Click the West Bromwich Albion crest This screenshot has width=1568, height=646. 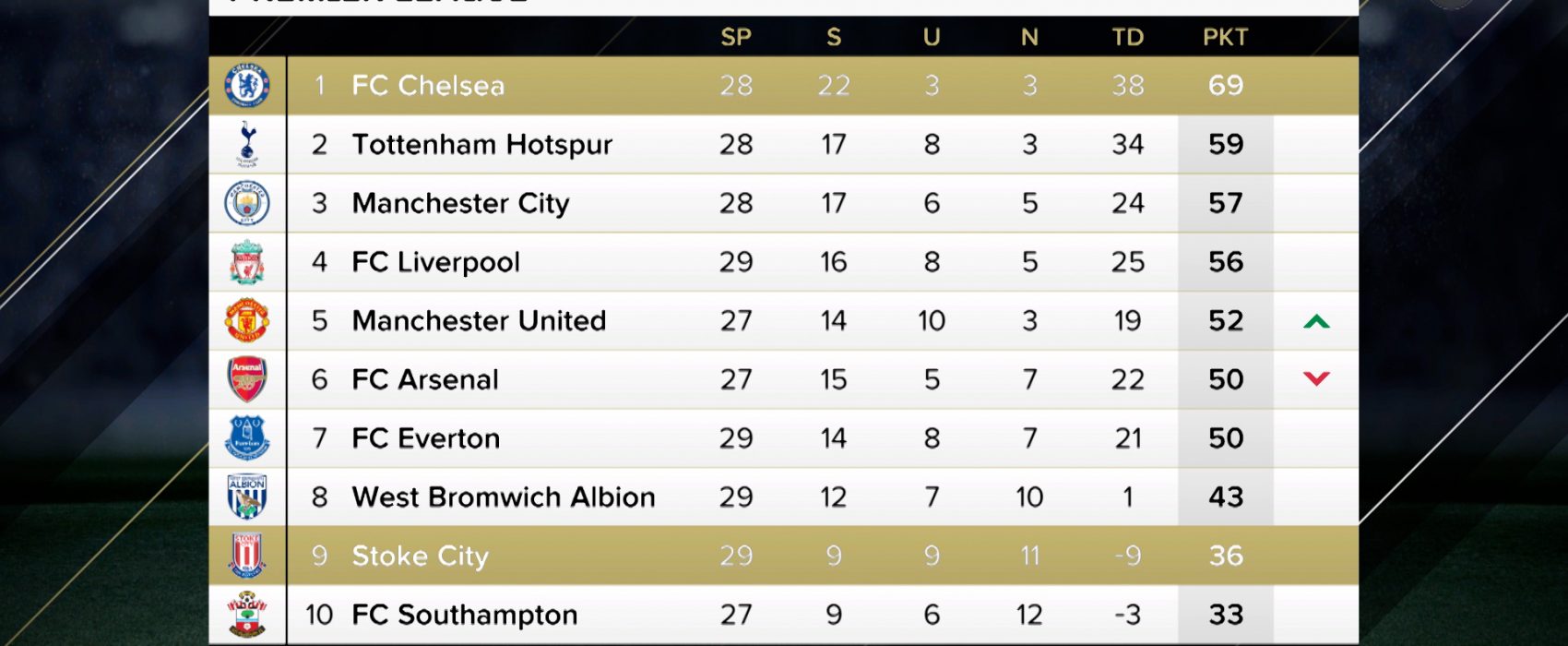click(247, 496)
